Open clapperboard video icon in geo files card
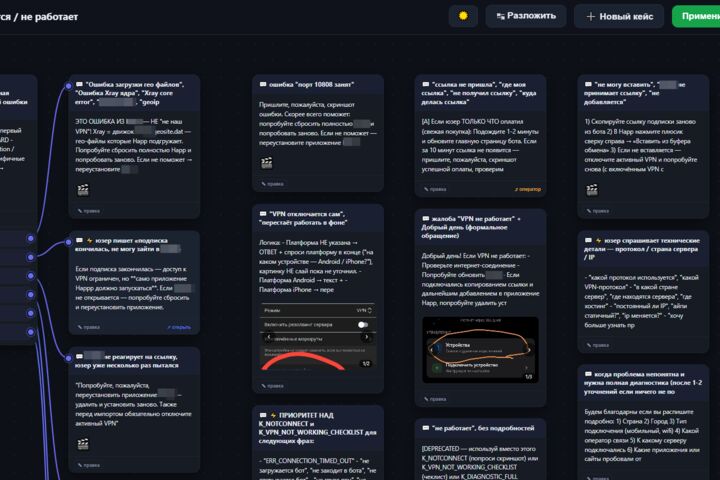Viewport: 720px width, 480px height. (x=83, y=189)
